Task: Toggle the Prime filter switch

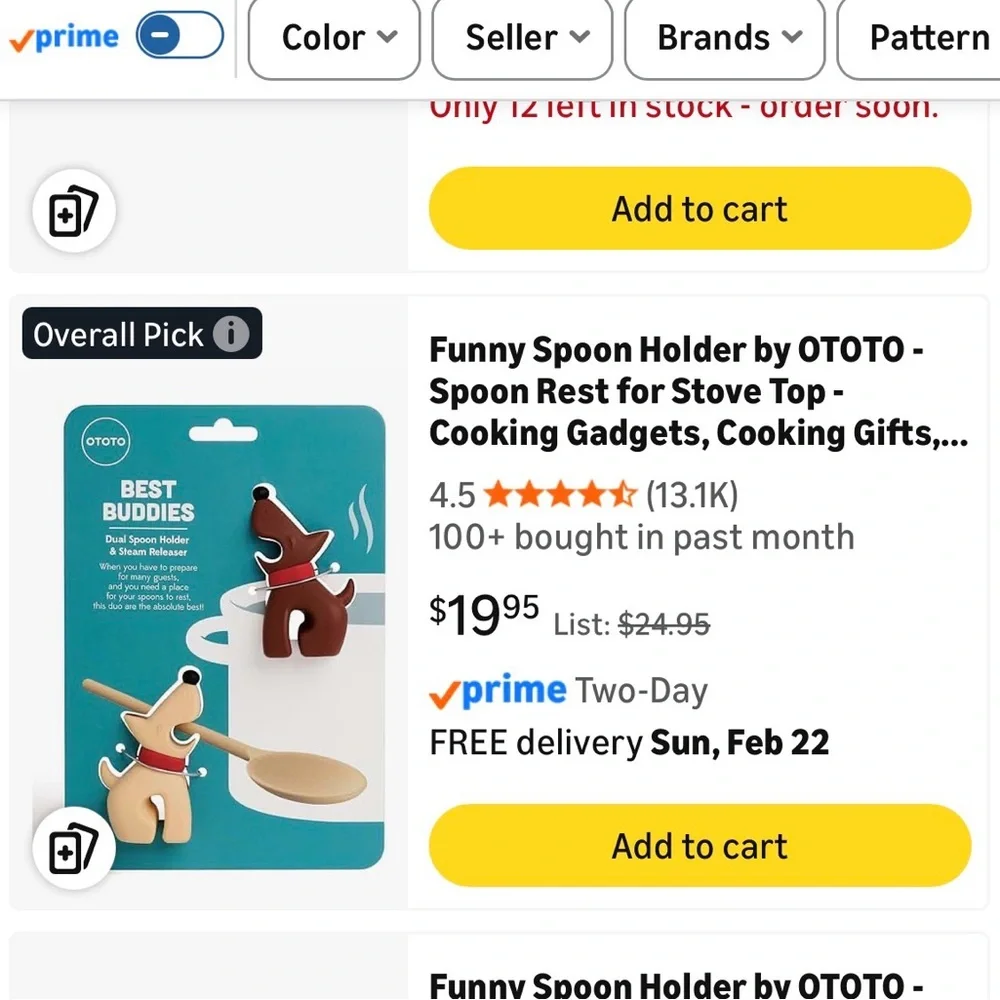Action: (179, 35)
